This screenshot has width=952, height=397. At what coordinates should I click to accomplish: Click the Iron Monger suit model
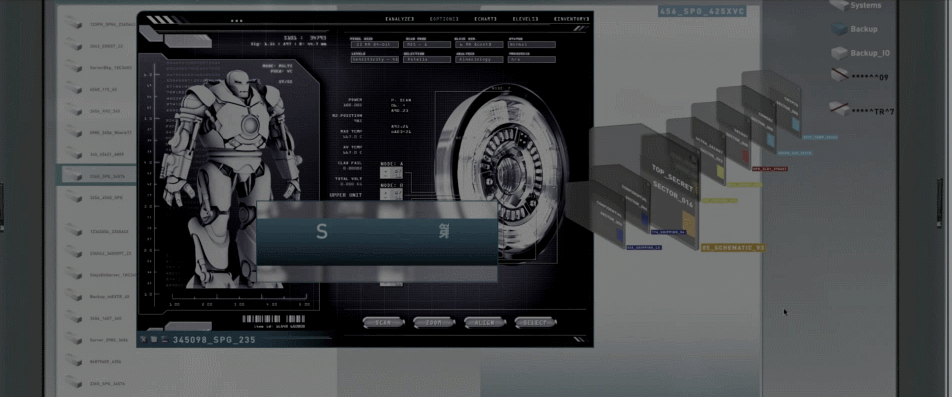(234, 179)
